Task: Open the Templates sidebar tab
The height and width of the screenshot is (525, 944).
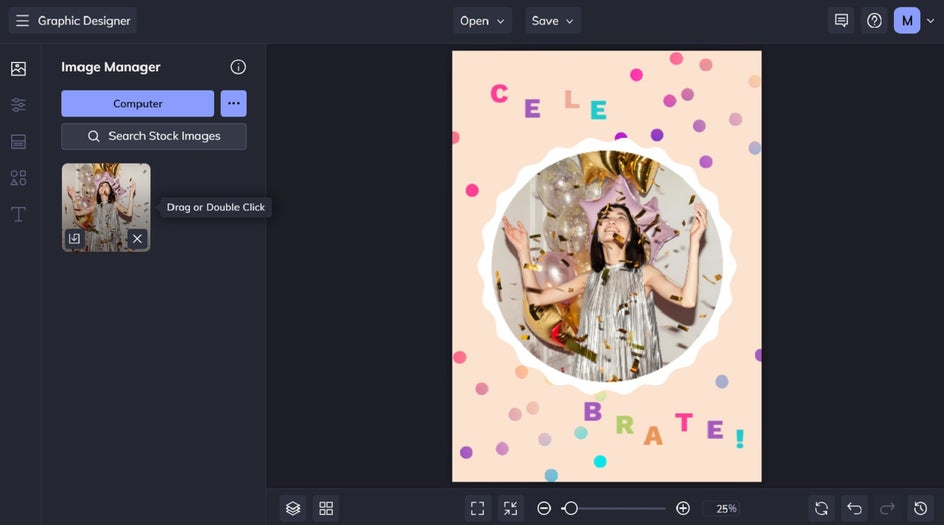Action: pyautogui.click(x=19, y=141)
